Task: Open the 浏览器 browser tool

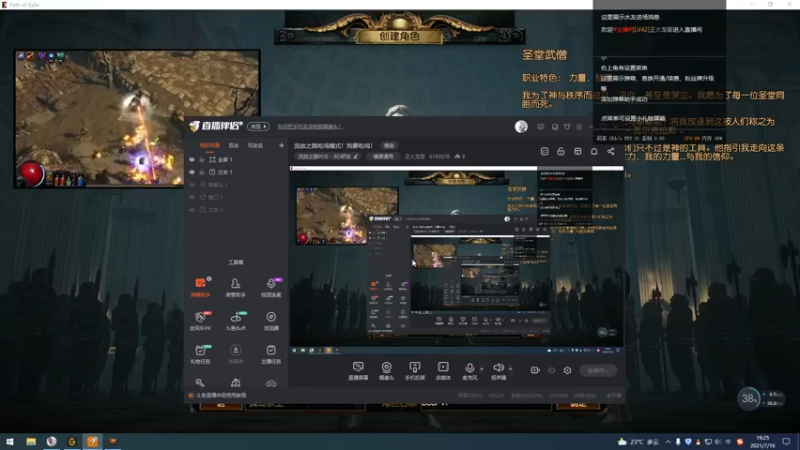Action: point(271,320)
